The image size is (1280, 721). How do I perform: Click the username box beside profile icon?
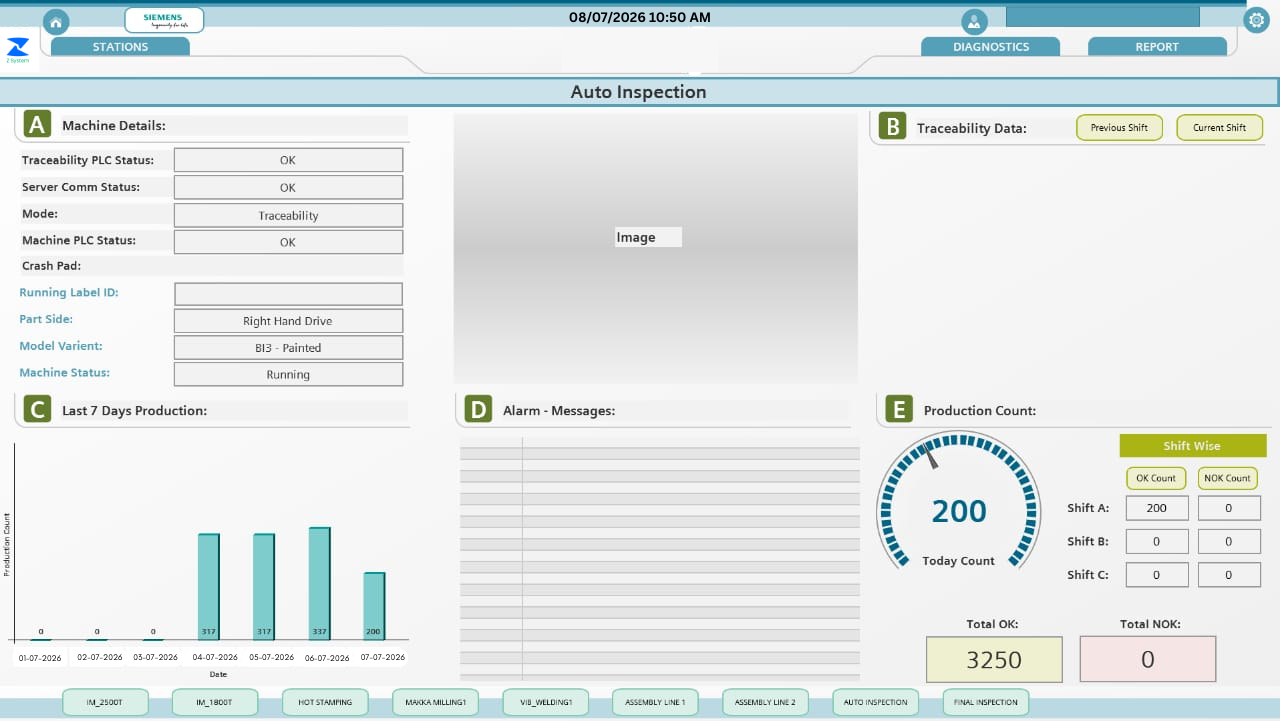[1102, 17]
